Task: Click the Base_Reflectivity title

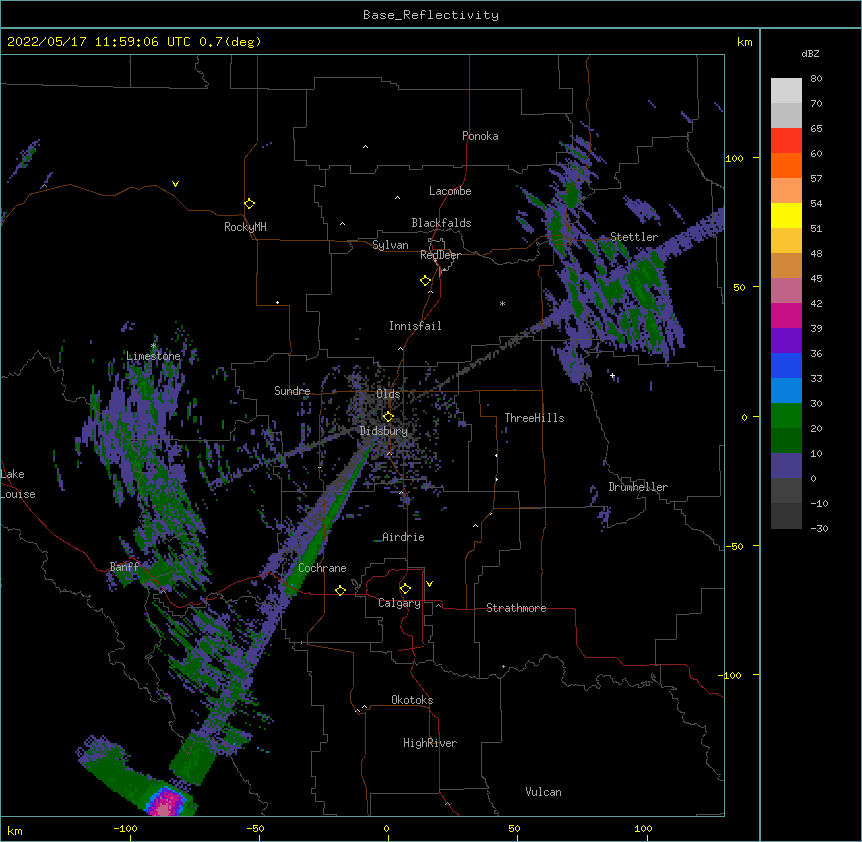Action: click(x=431, y=15)
